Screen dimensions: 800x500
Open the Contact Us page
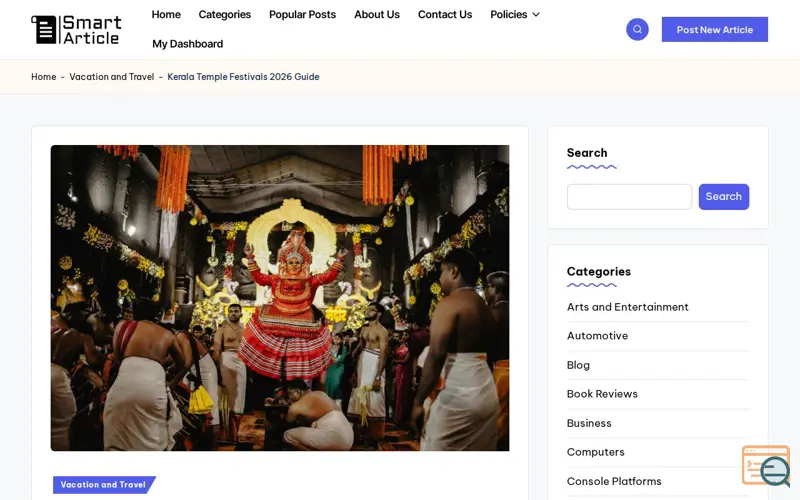[445, 15]
